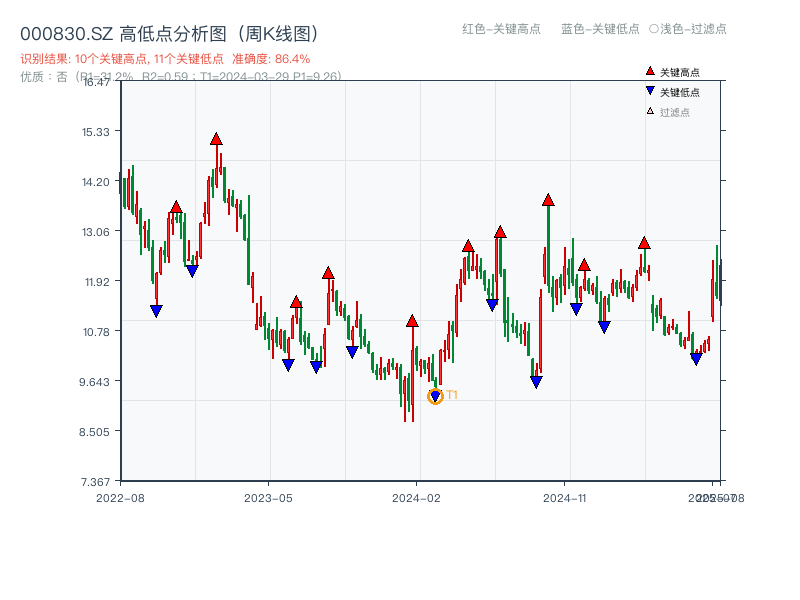
Task: Select the orange-circled T1 key-low marker
Action: 435,396
